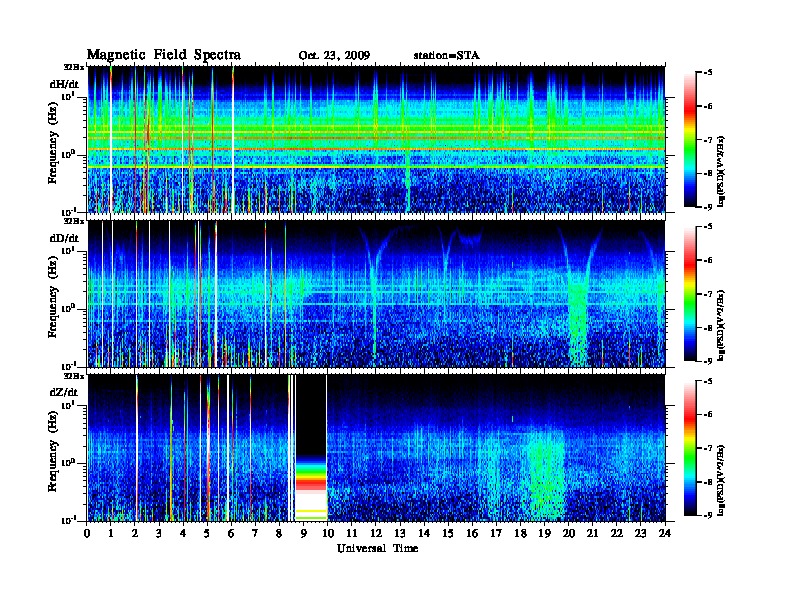This screenshot has width=792, height=612.
Task: Click the "dZ/dt" panel label
Action: pyautogui.click(x=64, y=392)
